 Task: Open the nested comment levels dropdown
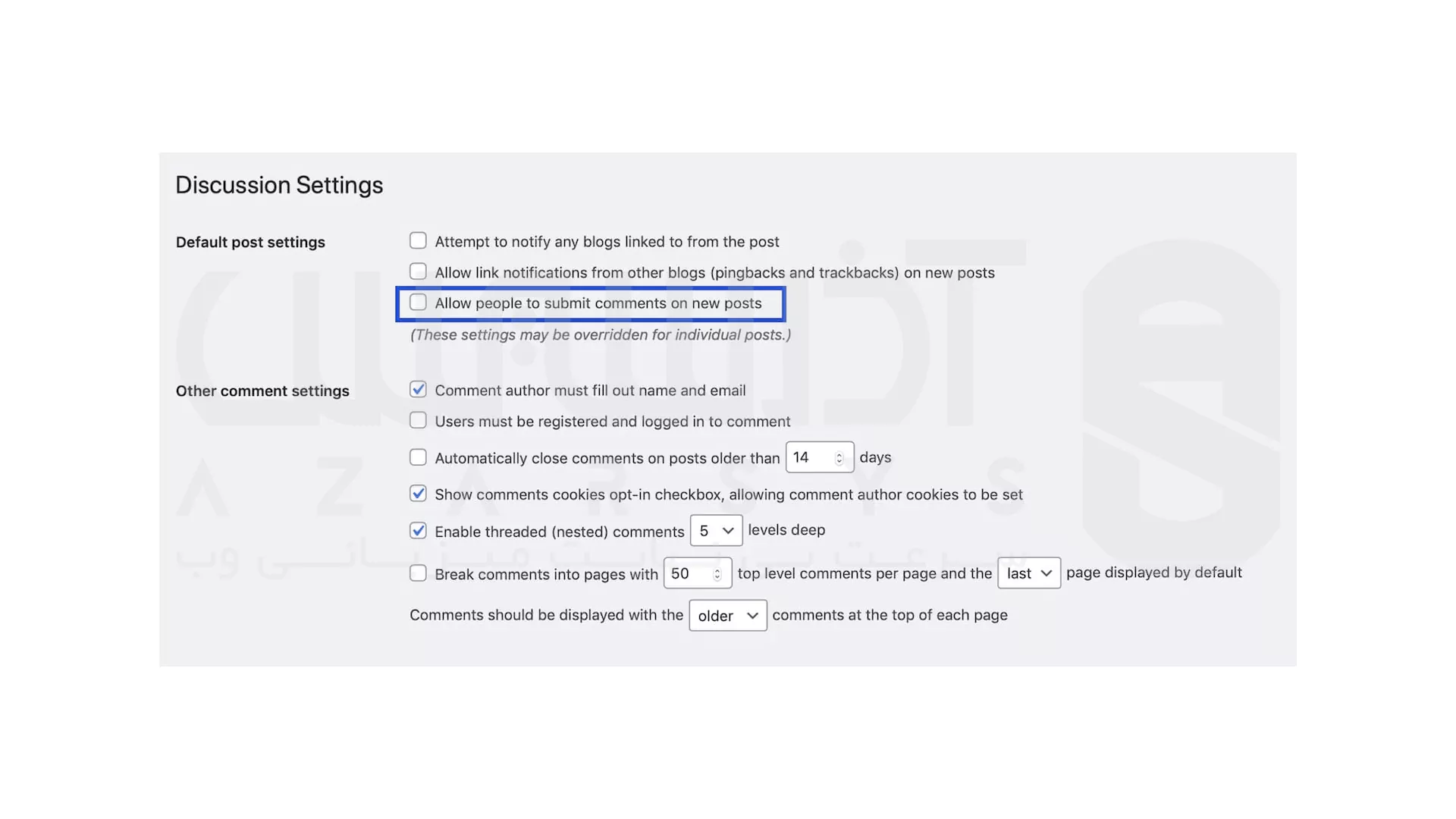716,531
